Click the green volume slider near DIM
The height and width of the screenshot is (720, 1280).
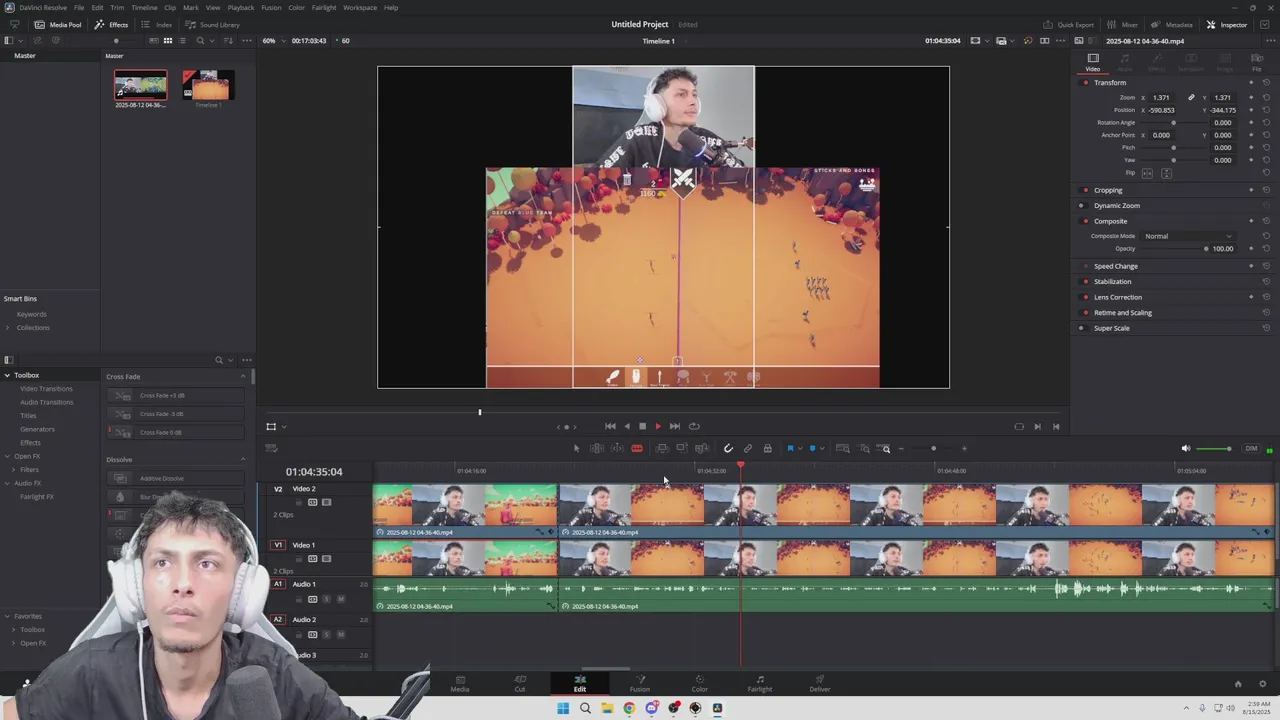coord(1214,448)
